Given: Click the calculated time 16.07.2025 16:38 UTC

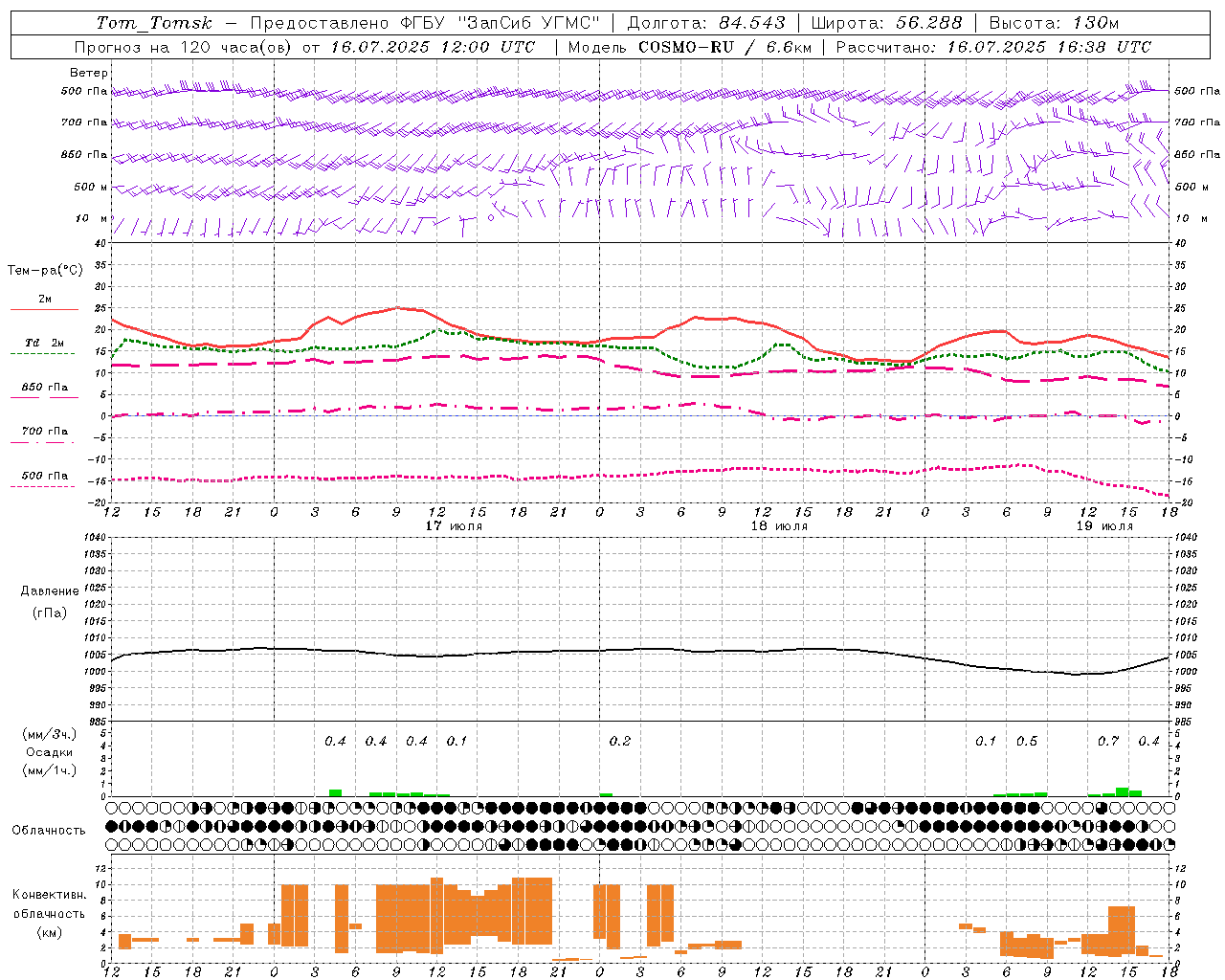Looking at the screenshot, I should [x=1049, y=47].
